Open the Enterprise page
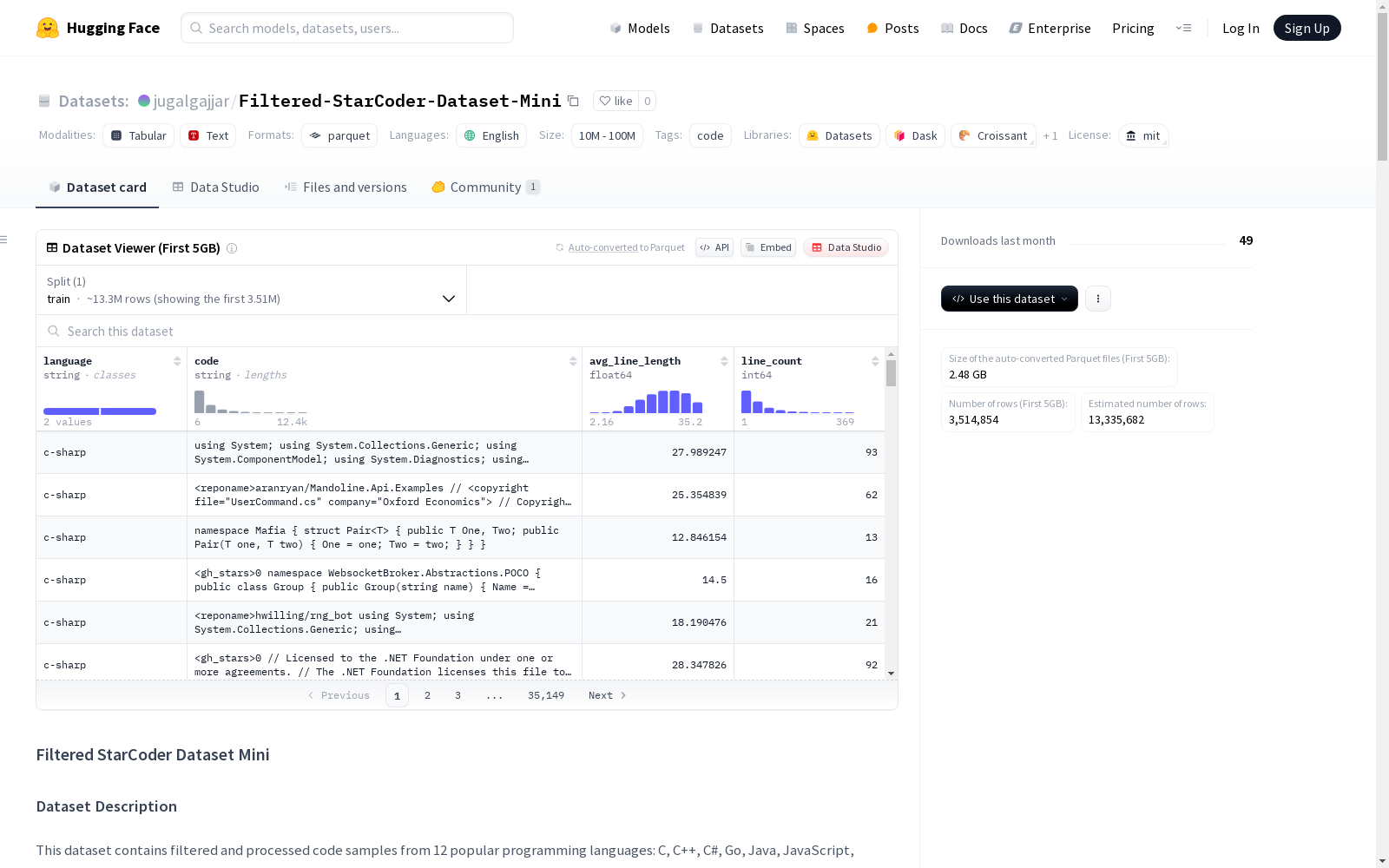The width and height of the screenshot is (1389, 868). tap(1050, 28)
